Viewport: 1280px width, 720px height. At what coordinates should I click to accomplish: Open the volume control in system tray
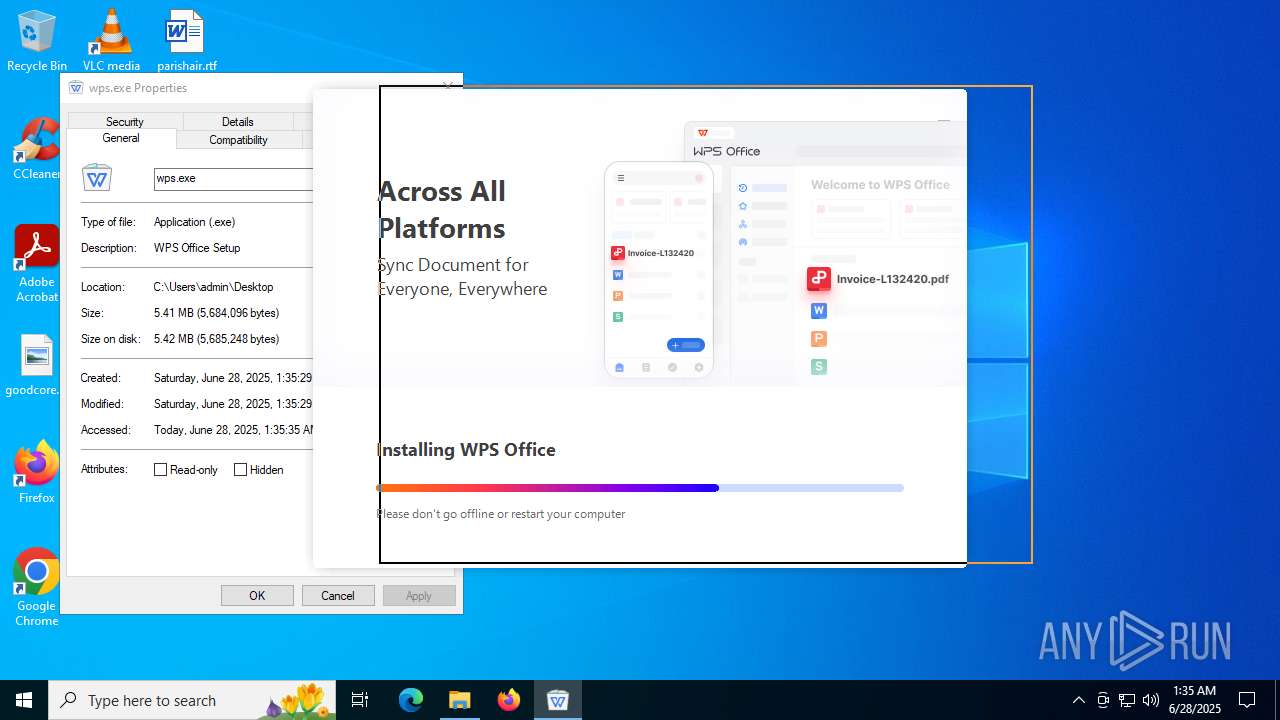[x=1151, y=700]
